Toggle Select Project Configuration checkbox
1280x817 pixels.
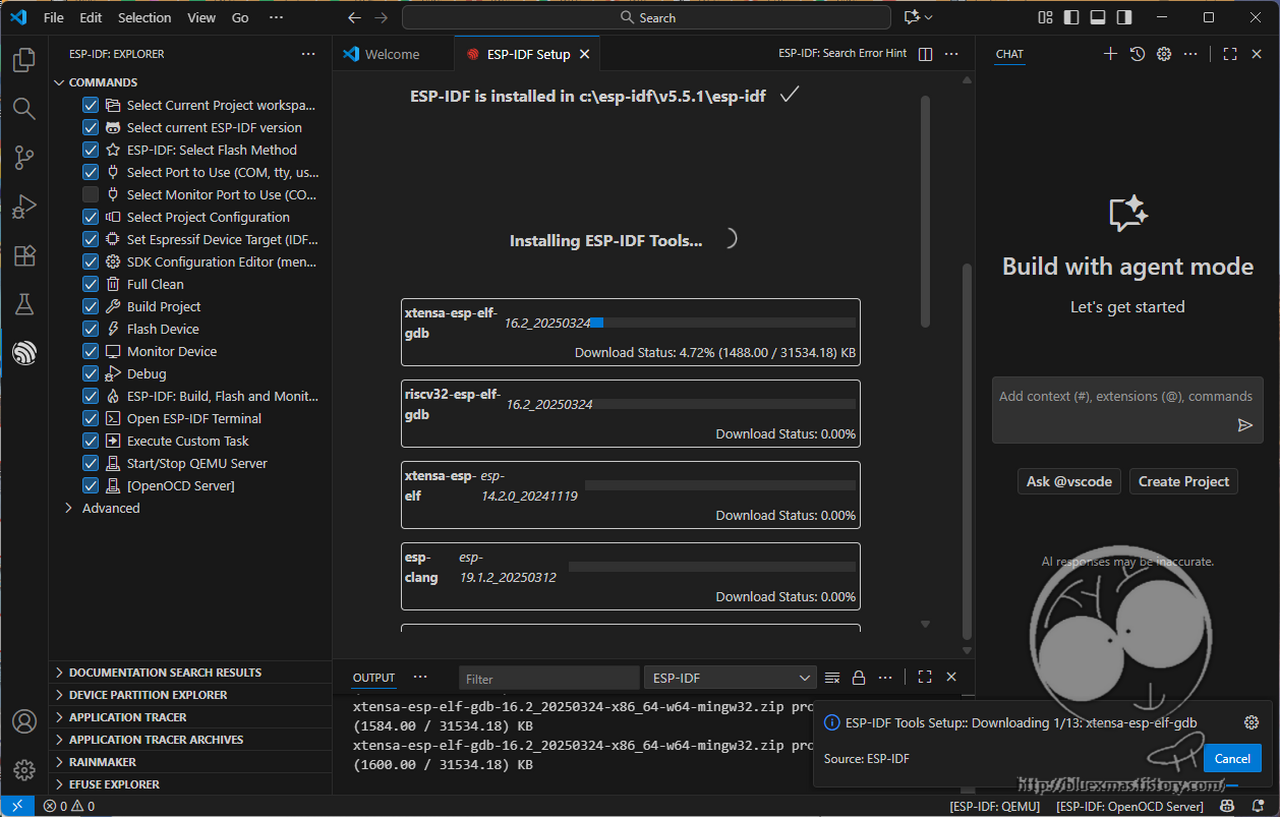tap(90, 217)
